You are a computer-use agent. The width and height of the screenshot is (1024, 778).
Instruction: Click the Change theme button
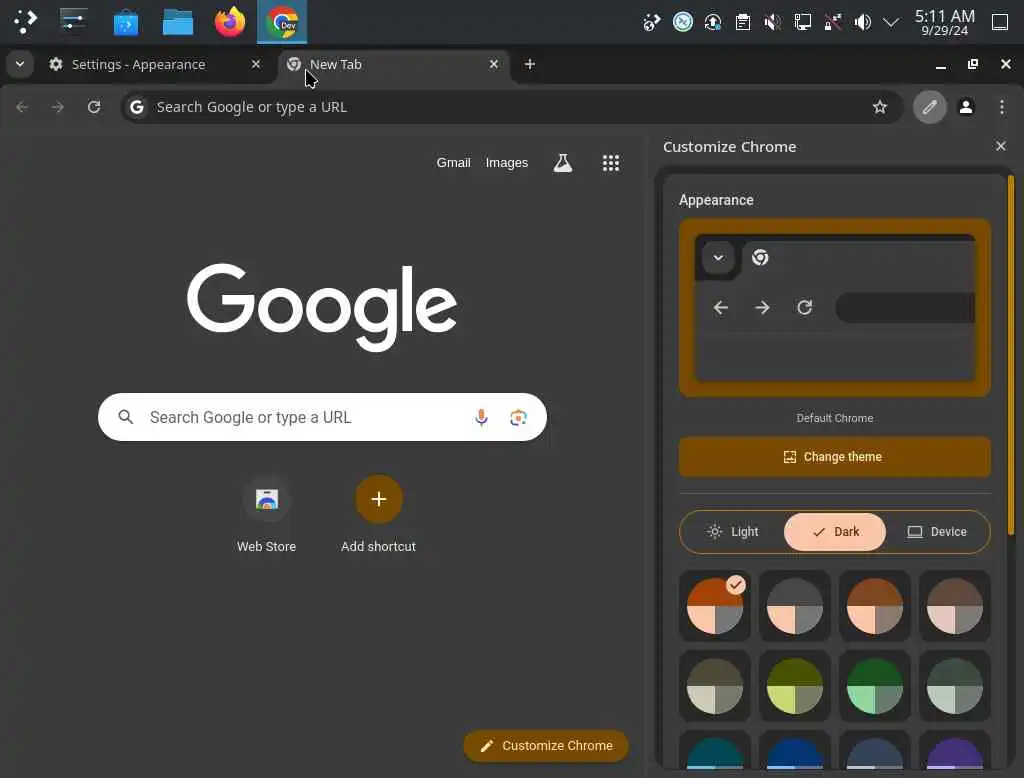(835, 457)
